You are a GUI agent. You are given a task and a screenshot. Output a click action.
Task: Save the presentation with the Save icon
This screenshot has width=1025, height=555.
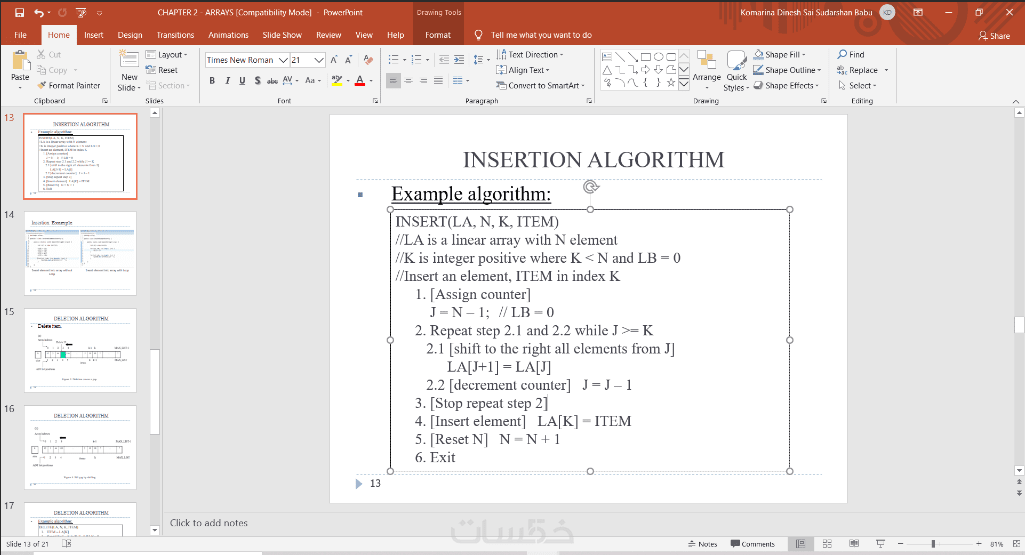coord(19,12)
